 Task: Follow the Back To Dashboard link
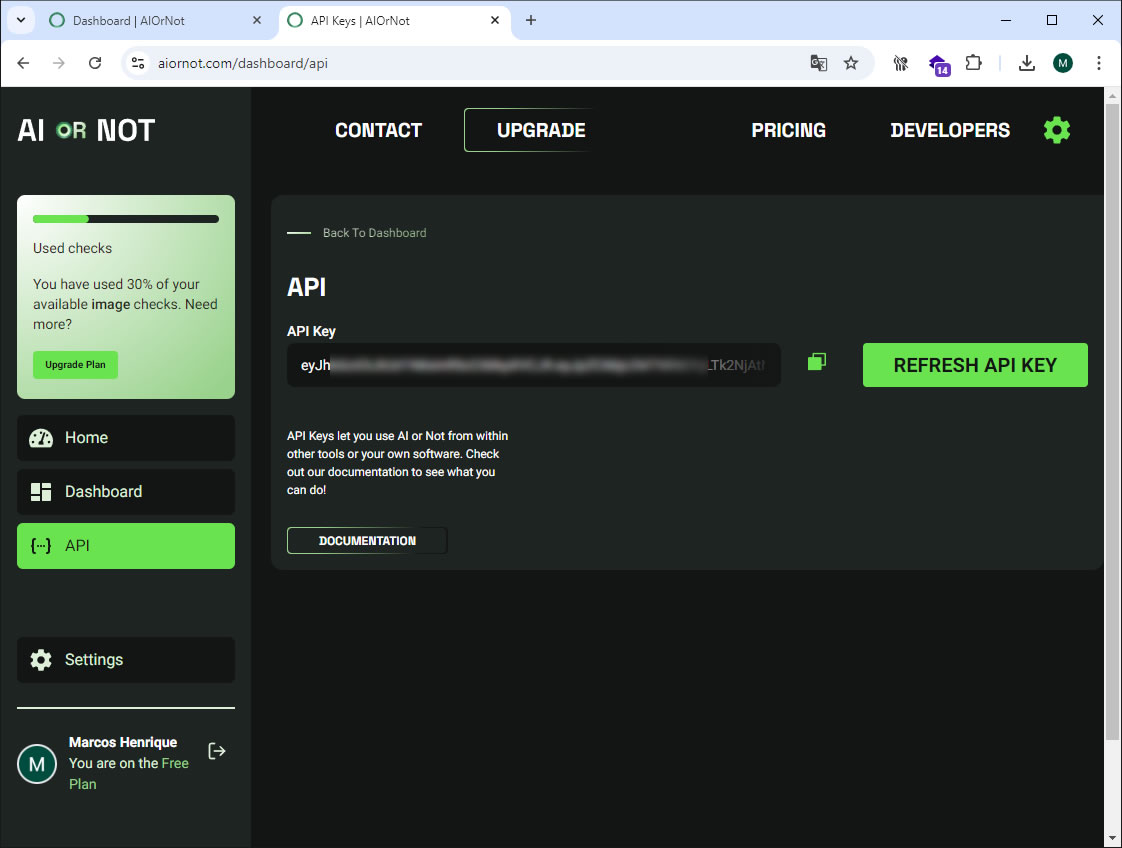pos(374,233)
